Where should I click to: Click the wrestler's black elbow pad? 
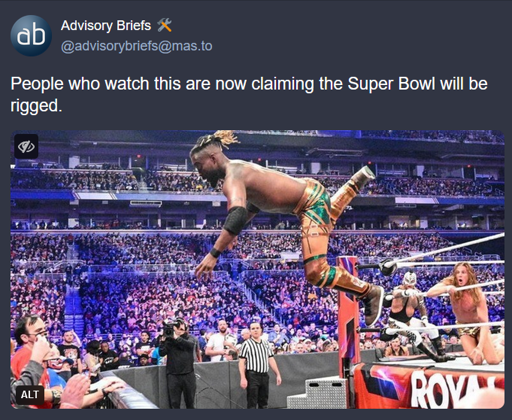236,220
